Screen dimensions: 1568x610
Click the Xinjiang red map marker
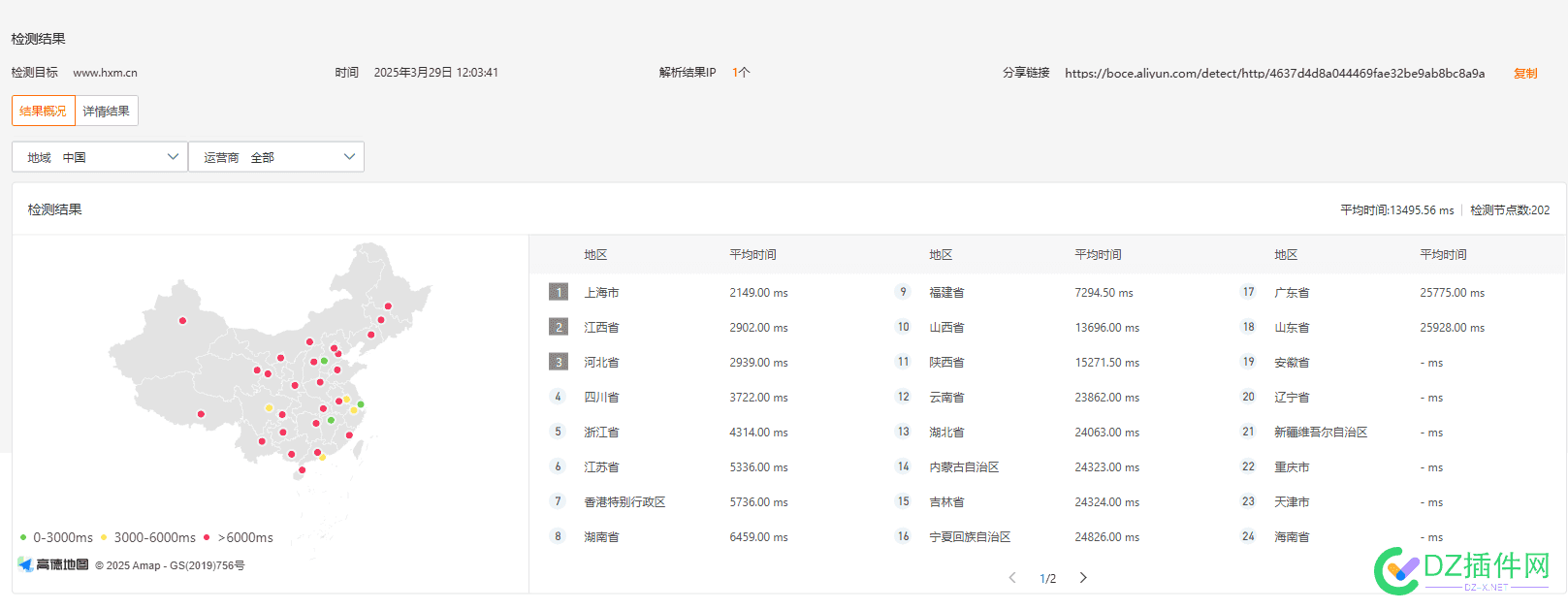click(x=182, y=320)
